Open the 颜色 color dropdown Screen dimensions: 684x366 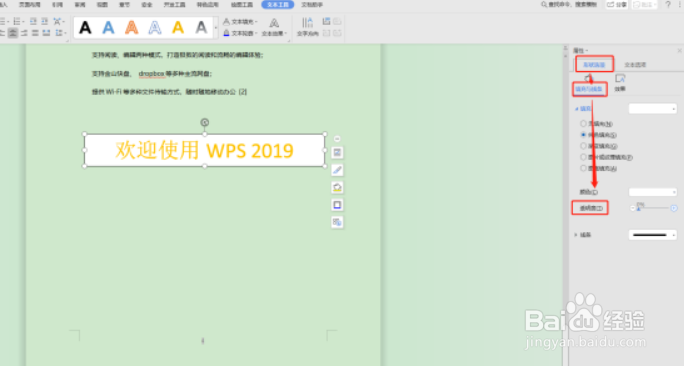pos(653,192)
